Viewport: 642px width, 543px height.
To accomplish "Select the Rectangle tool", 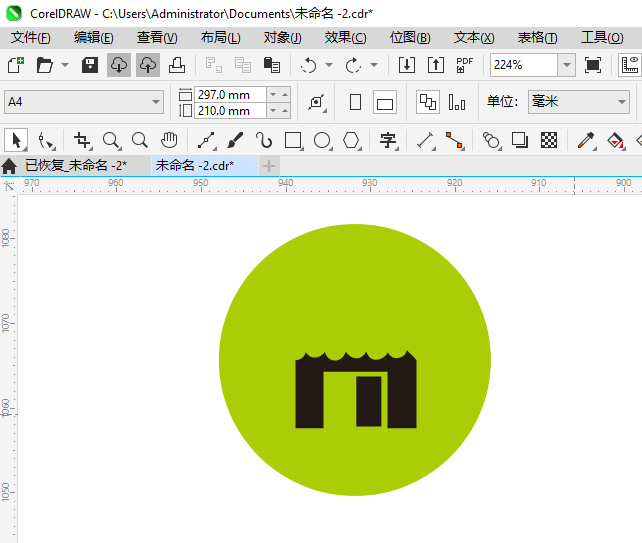I will pyautogui.click(x=293, y=140).
